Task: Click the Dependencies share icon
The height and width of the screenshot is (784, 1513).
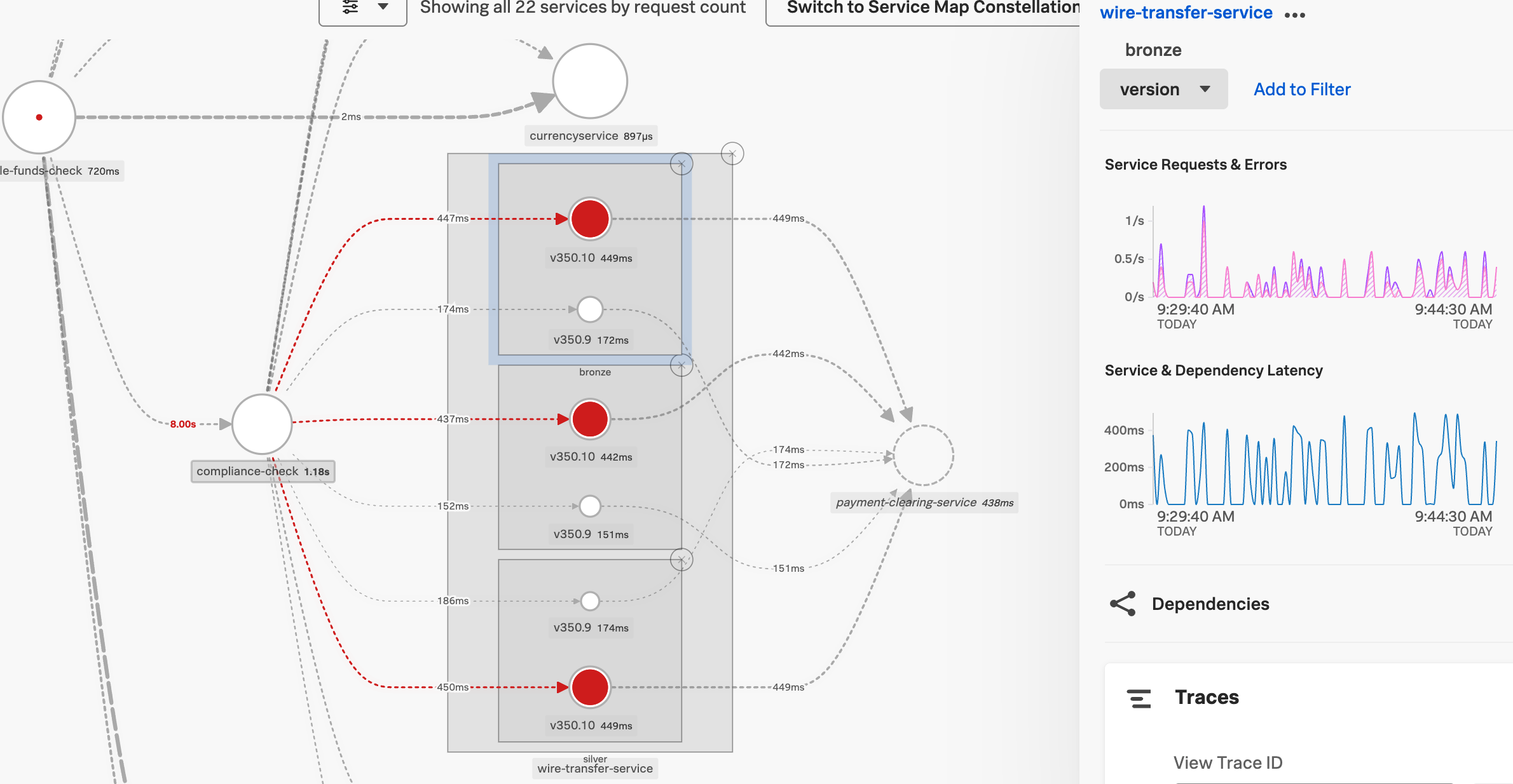Action: click(x=1123, y=604)
